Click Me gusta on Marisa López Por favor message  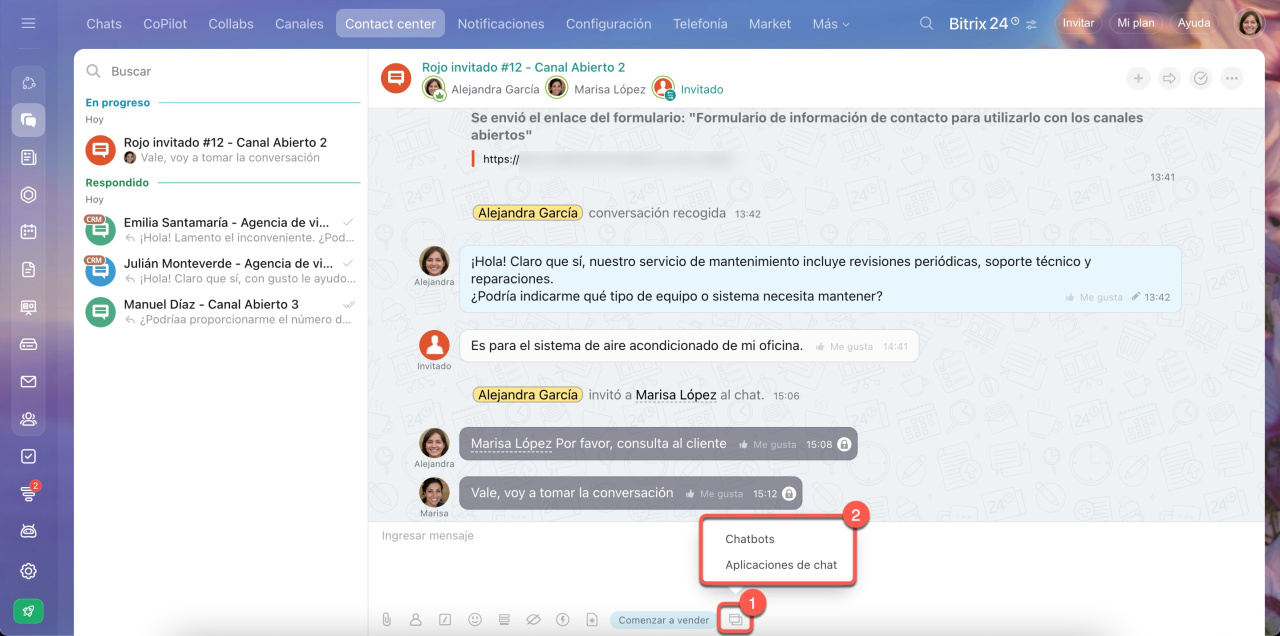(x=768, y=444)
